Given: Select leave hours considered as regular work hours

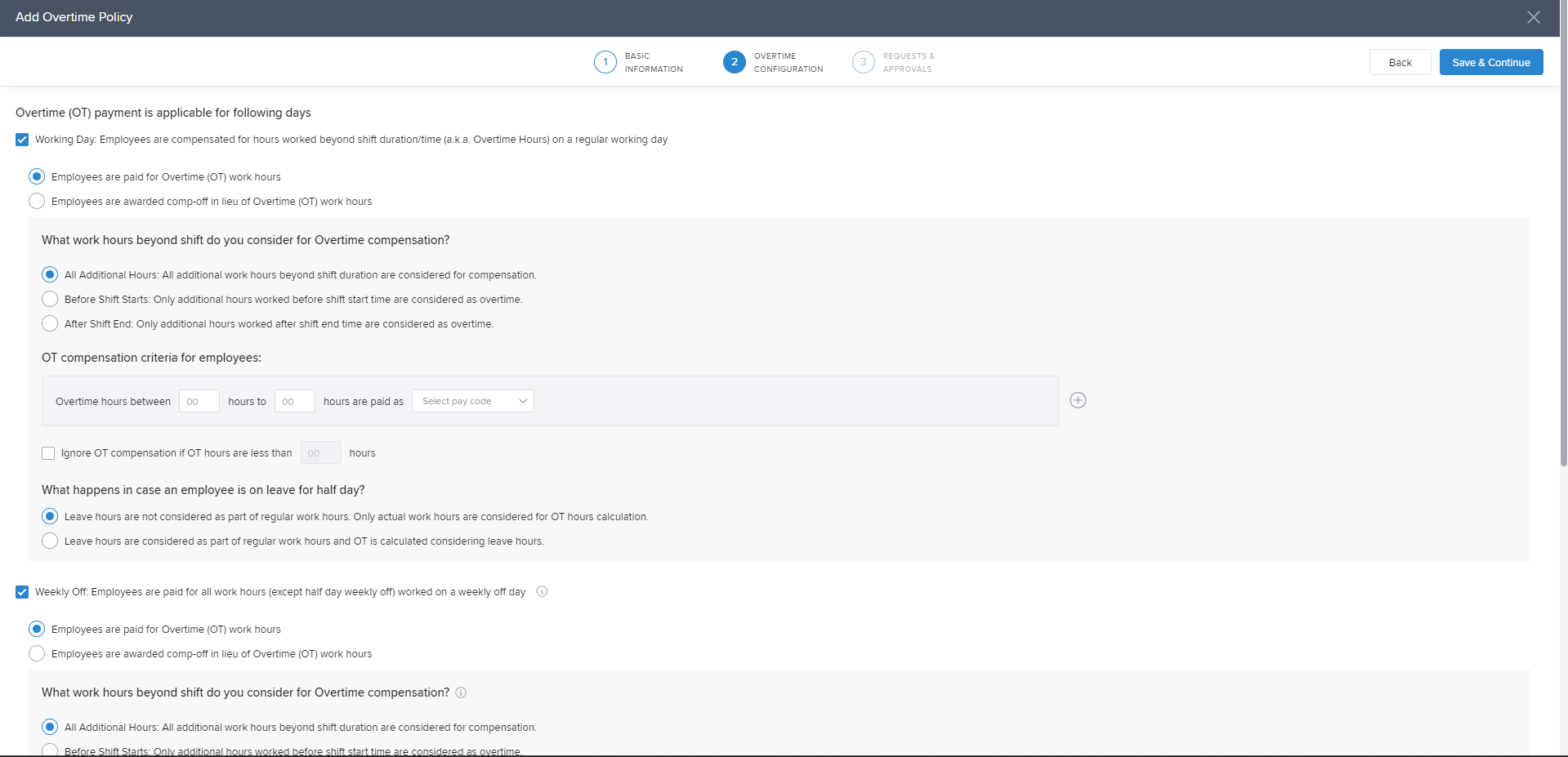Looking at the screenshot, I should [x=50, y=541].
